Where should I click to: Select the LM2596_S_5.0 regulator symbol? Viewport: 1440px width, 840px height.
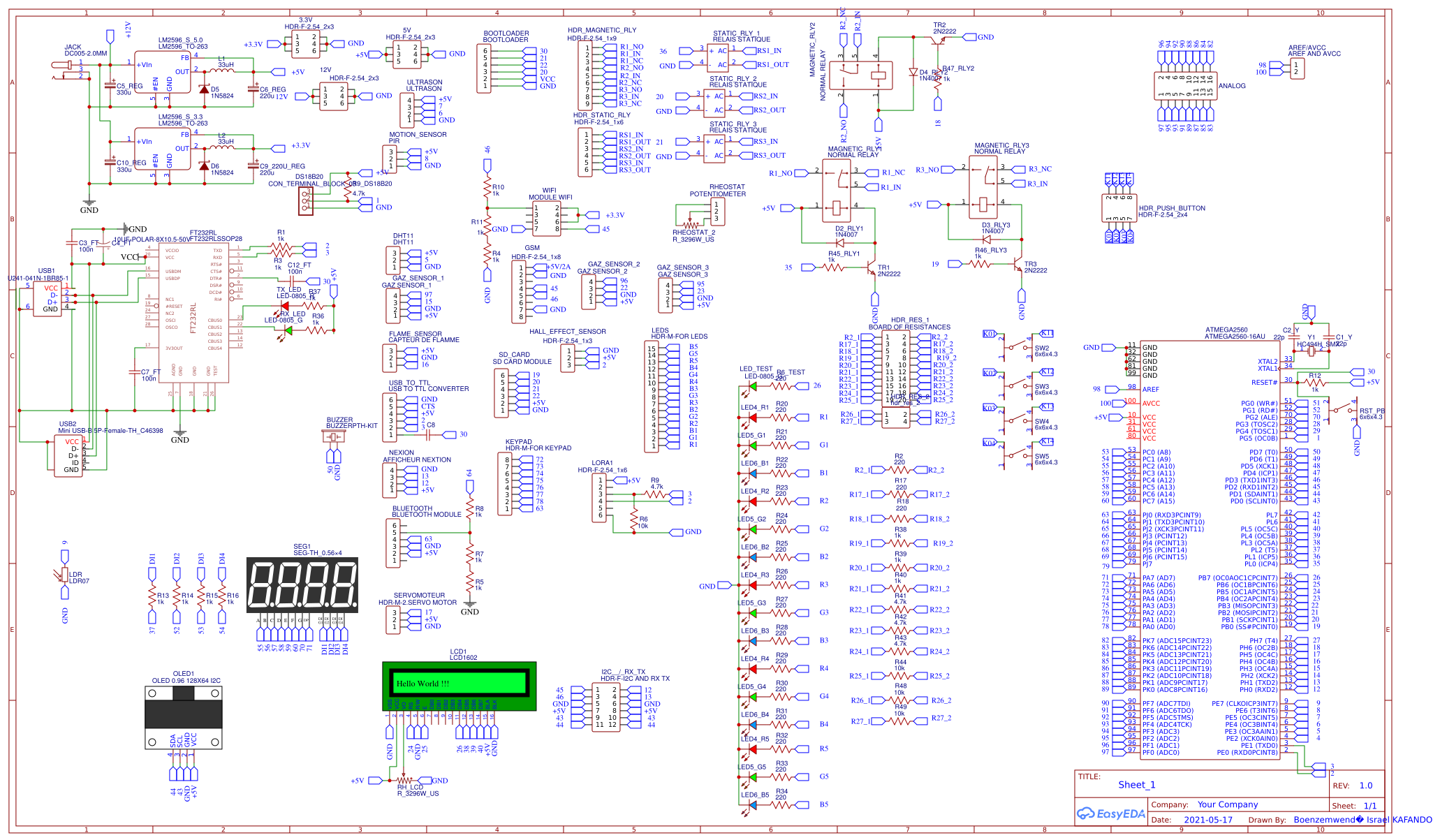tap(161, 73)
